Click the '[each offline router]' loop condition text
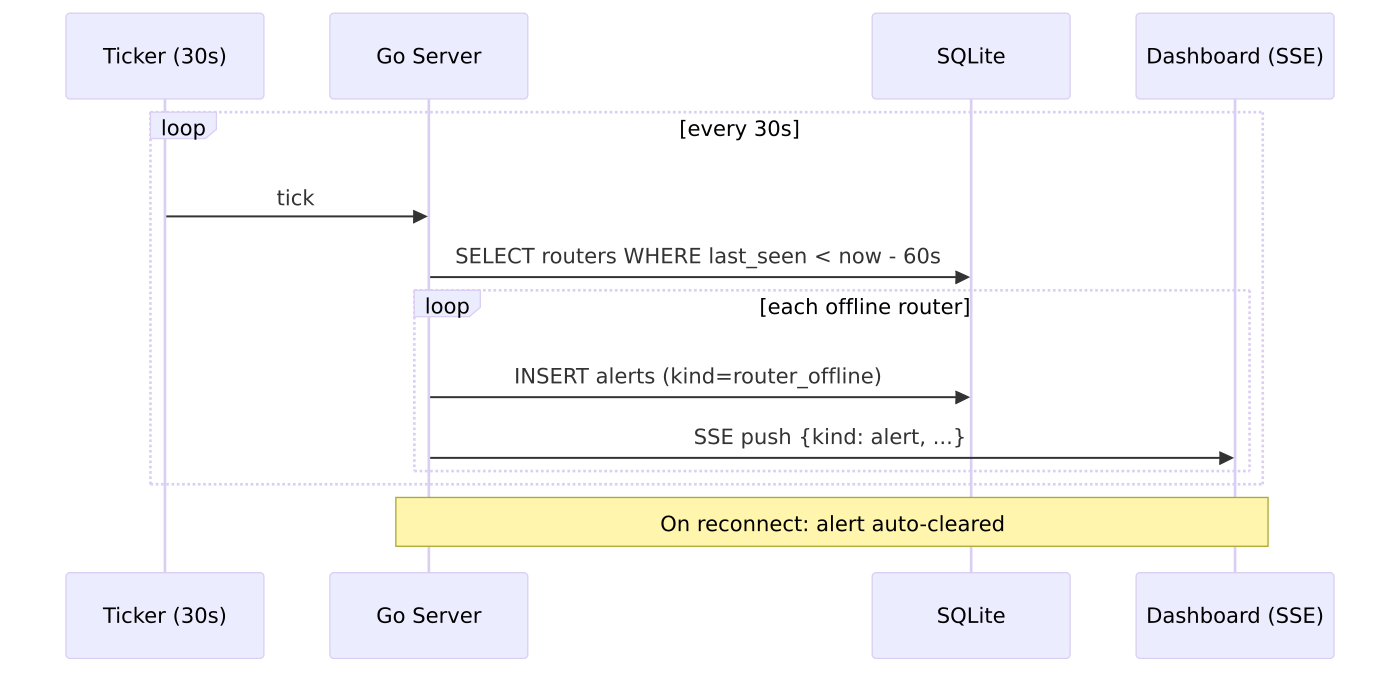This screenshot has width=1400, height=673. point(865,307)
